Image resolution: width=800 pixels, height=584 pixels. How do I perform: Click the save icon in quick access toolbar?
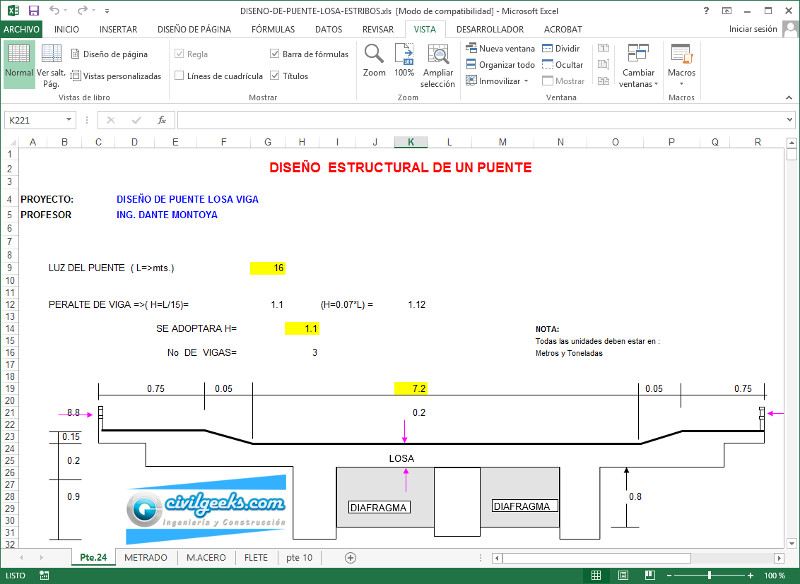pyautogui.click(x=31, y=10)
